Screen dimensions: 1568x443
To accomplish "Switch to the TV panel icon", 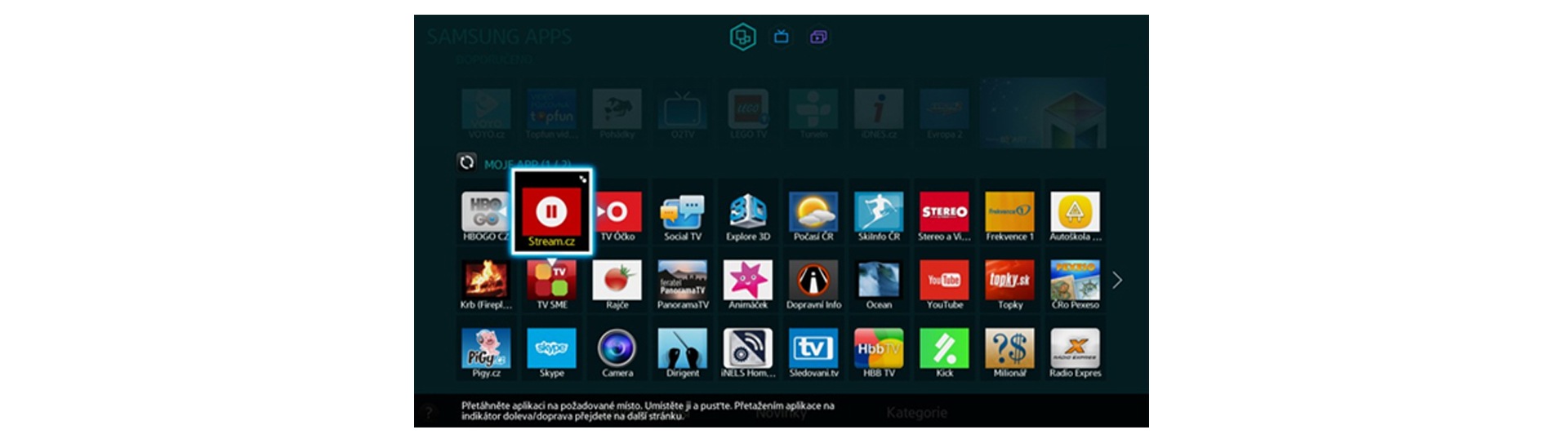I will tap(782, 37).
